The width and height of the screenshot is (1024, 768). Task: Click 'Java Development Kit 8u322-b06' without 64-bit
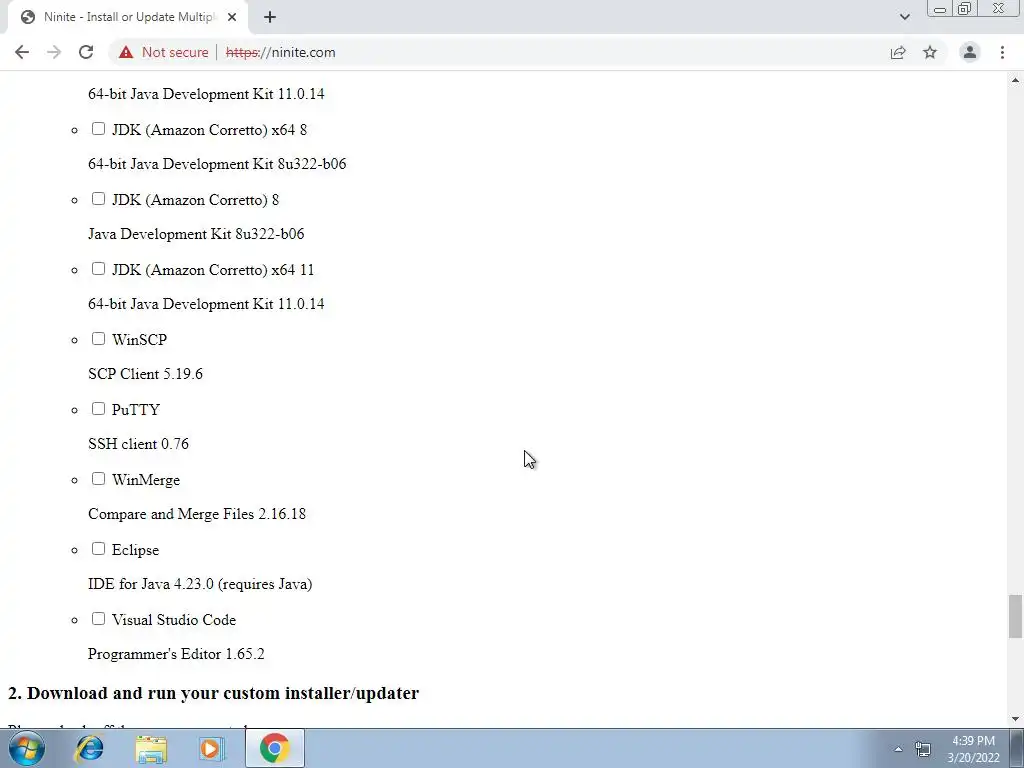tap(196, 234)
